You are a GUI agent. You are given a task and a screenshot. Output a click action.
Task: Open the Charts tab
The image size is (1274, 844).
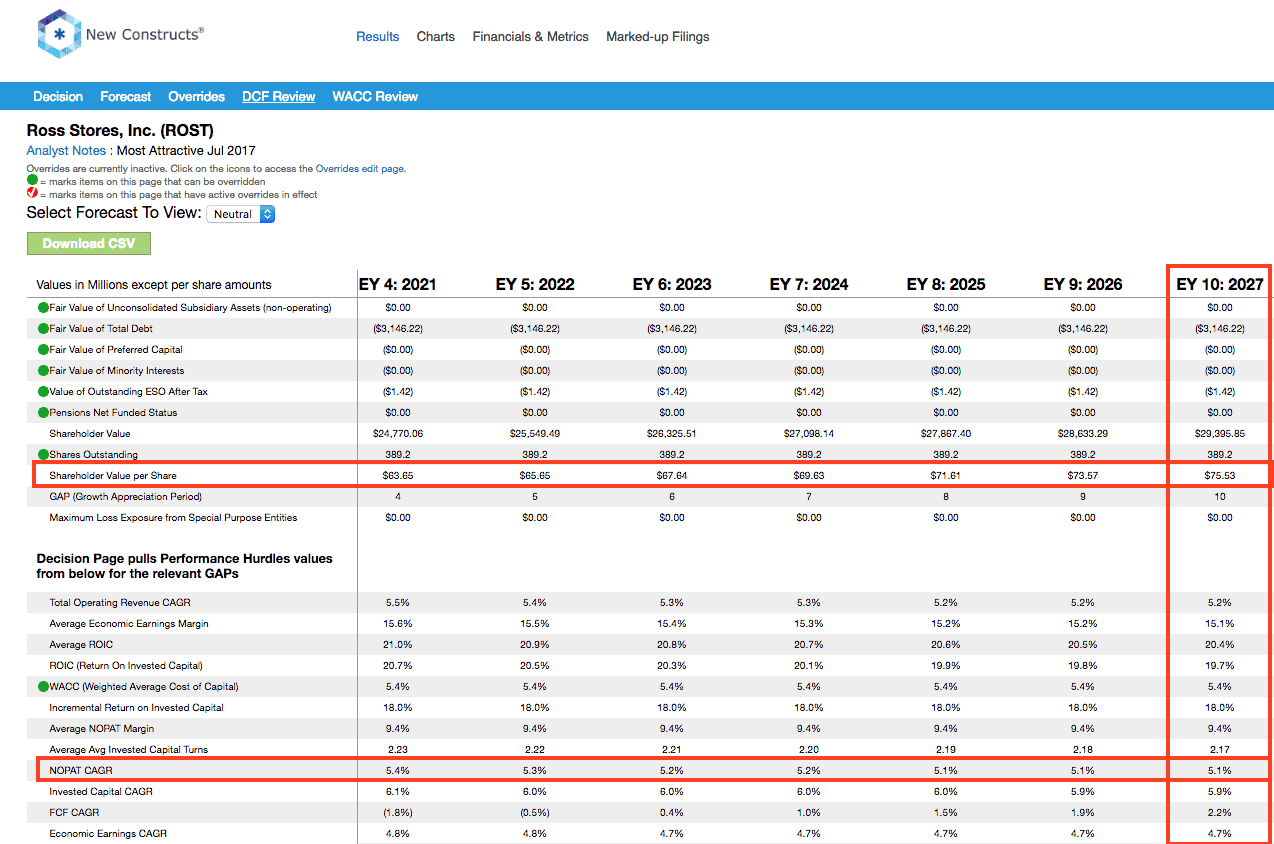coord(436,36)
